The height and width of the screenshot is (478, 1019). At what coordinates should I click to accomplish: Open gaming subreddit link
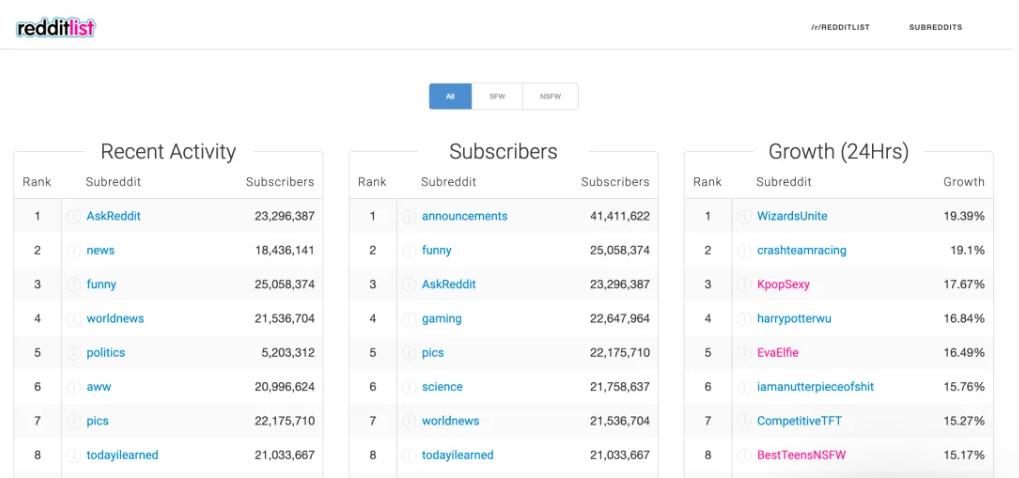(442, 319)
